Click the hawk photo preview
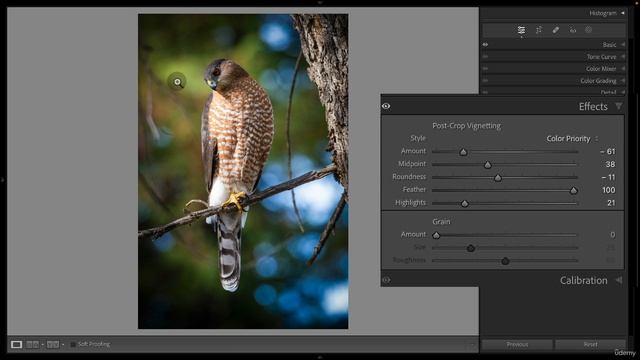 (243, 171)
